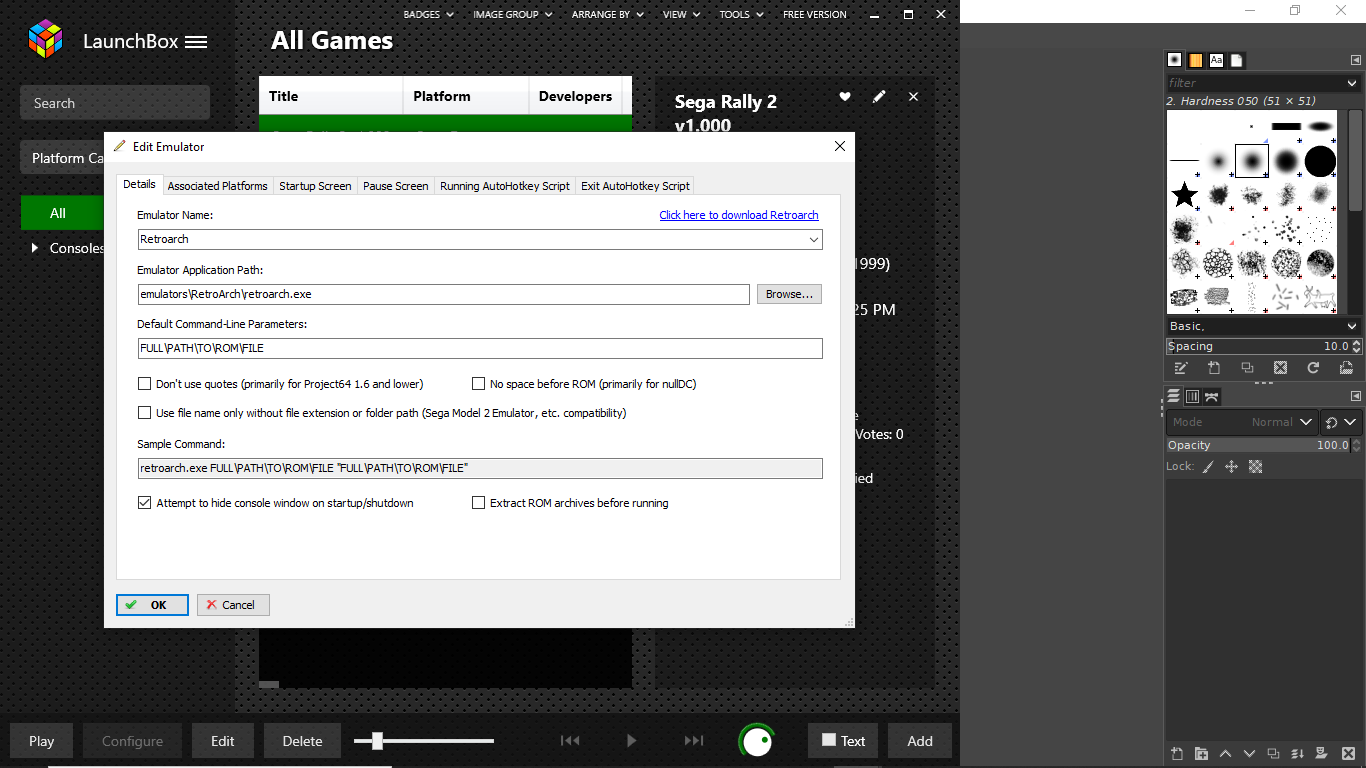Viewport: 1366px width, 768px height.
Task: Click delete layer icon at bottom
Action: [x=1347, y=754]
